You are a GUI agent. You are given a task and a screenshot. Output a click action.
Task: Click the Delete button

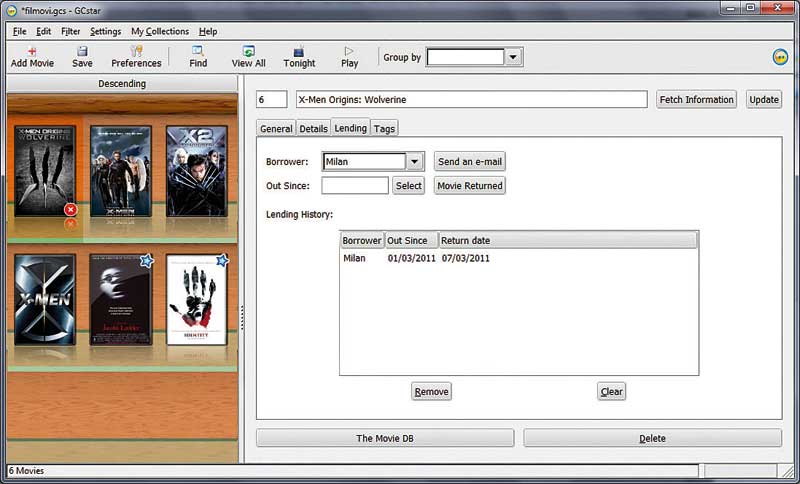653,438
